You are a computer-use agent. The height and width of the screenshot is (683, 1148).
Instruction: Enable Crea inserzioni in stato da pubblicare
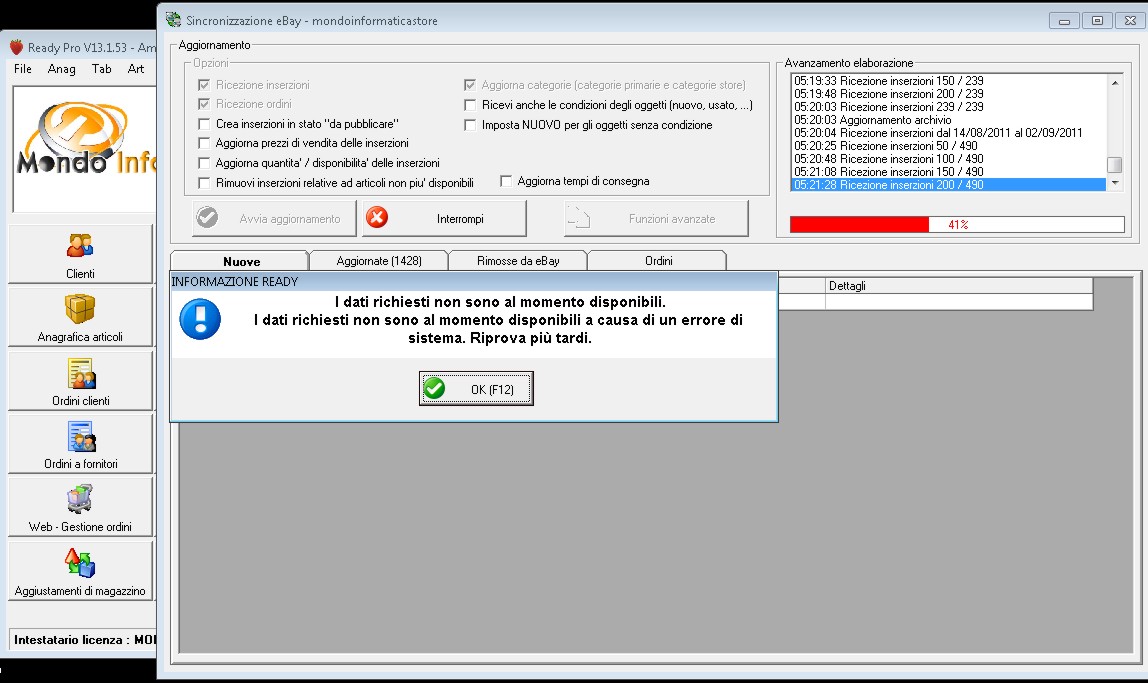click(204, 124)
